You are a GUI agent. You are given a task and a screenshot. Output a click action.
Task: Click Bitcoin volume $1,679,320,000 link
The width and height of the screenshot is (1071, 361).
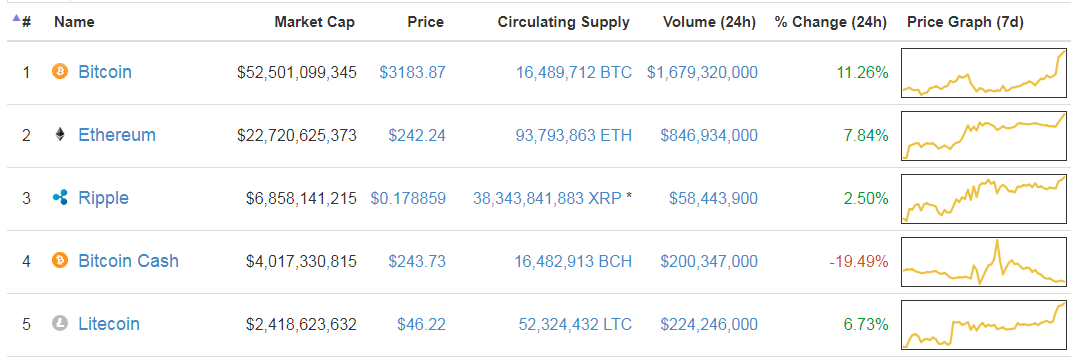point(702,72)
